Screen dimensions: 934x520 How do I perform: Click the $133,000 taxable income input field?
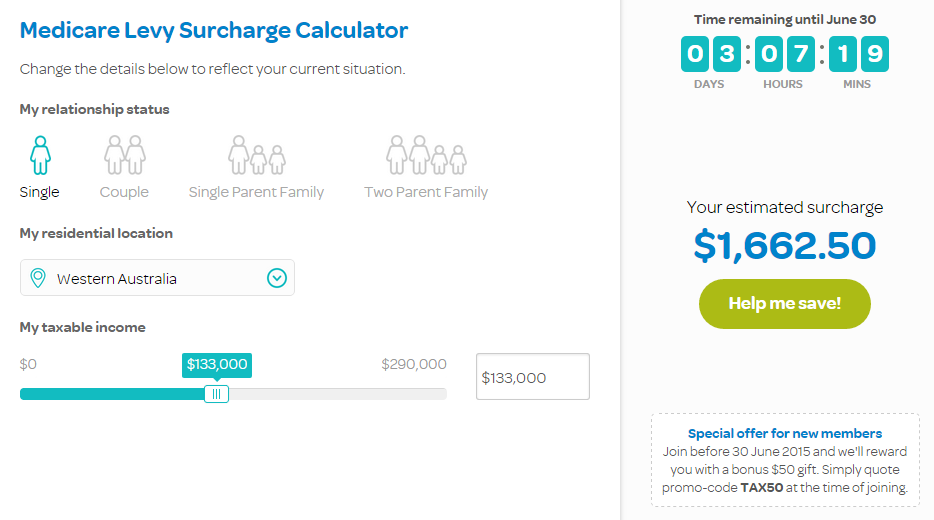click(x=533, y=376)
